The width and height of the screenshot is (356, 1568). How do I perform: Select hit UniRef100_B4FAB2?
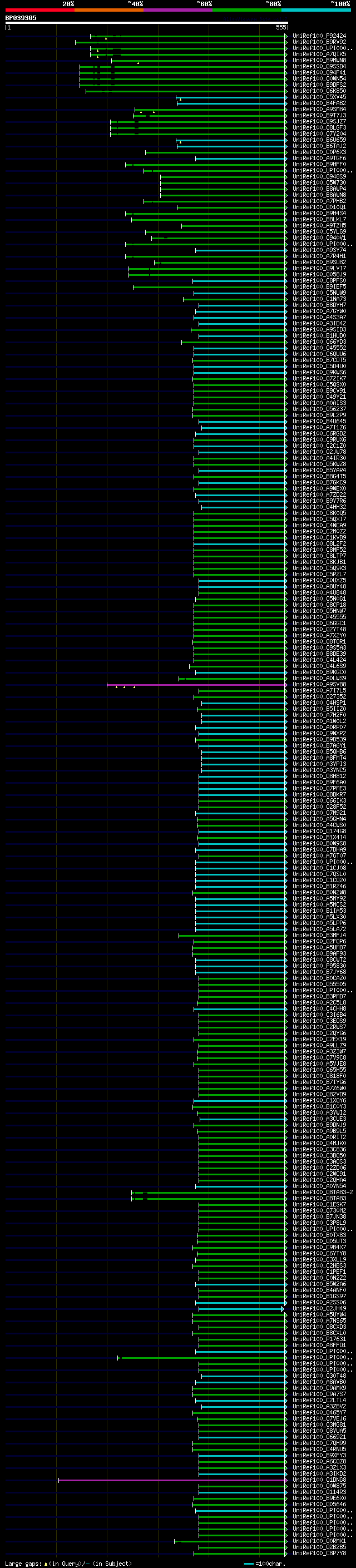click(x=319, y=103)
